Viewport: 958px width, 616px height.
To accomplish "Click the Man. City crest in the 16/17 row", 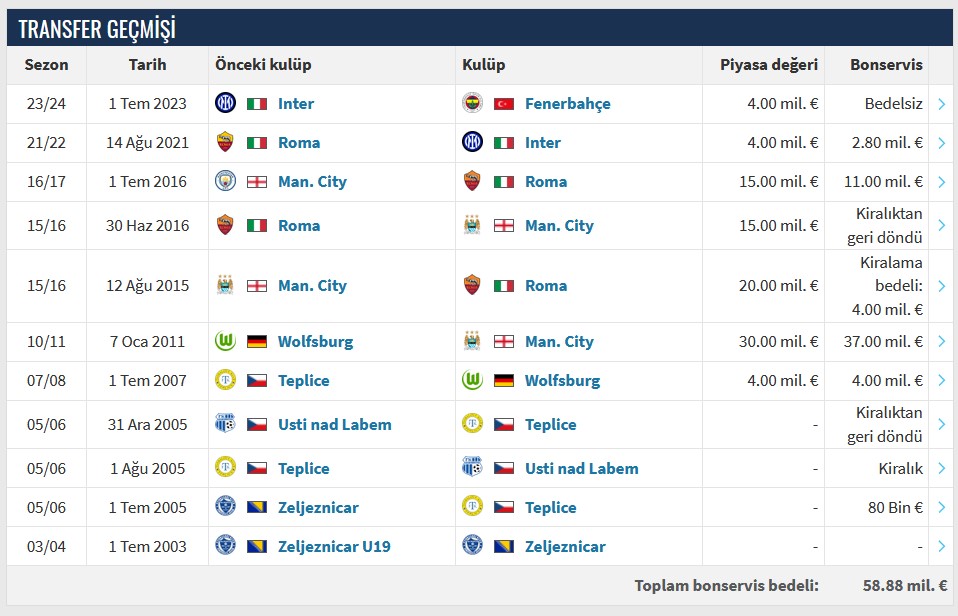I will pos(225,181).
